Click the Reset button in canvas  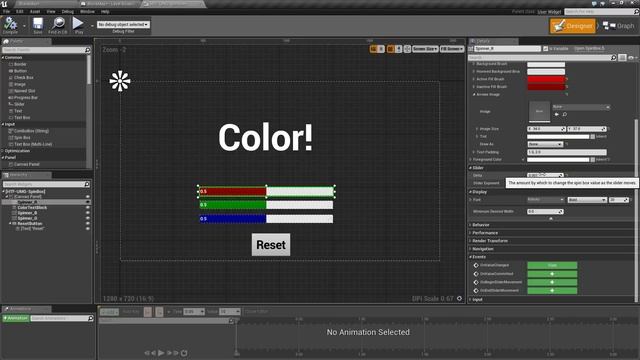click(271, 245)
